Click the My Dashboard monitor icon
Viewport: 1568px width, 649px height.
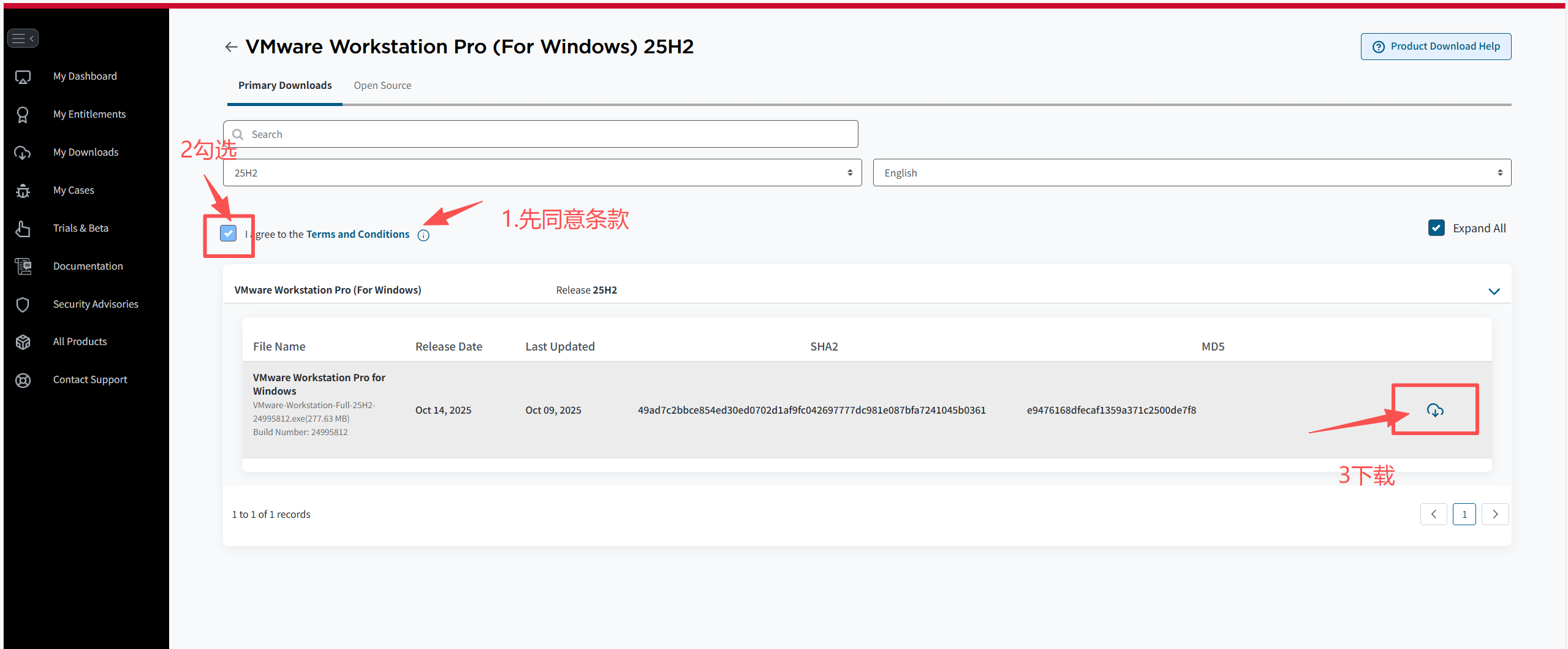pos(23,77)
